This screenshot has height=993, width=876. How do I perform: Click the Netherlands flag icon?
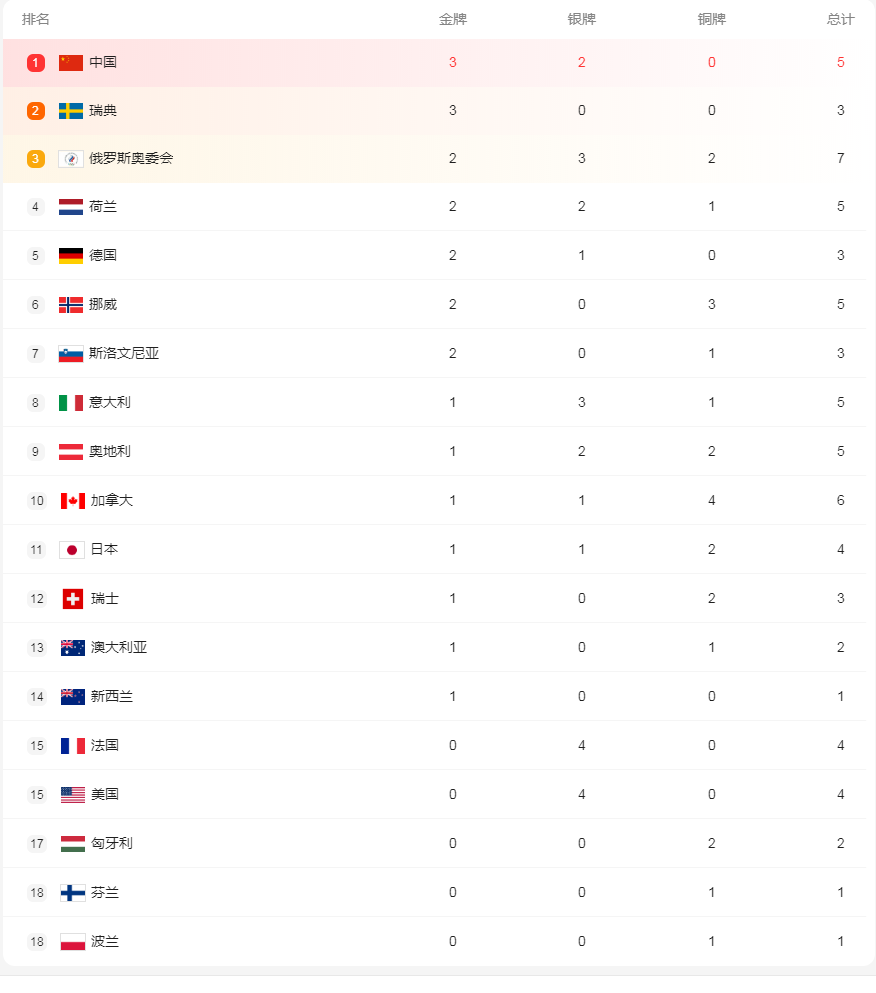tap(71, 207)
